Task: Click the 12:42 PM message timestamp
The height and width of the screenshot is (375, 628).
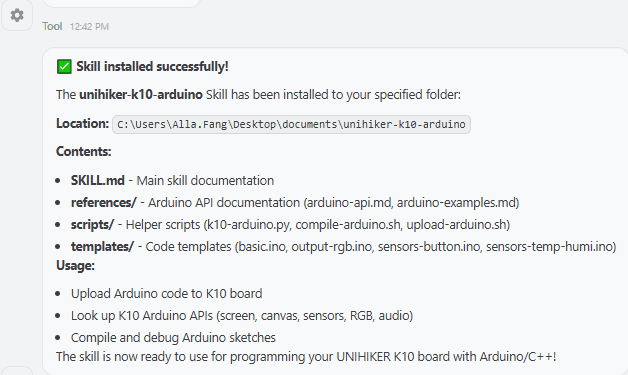Action: point(89,27)
